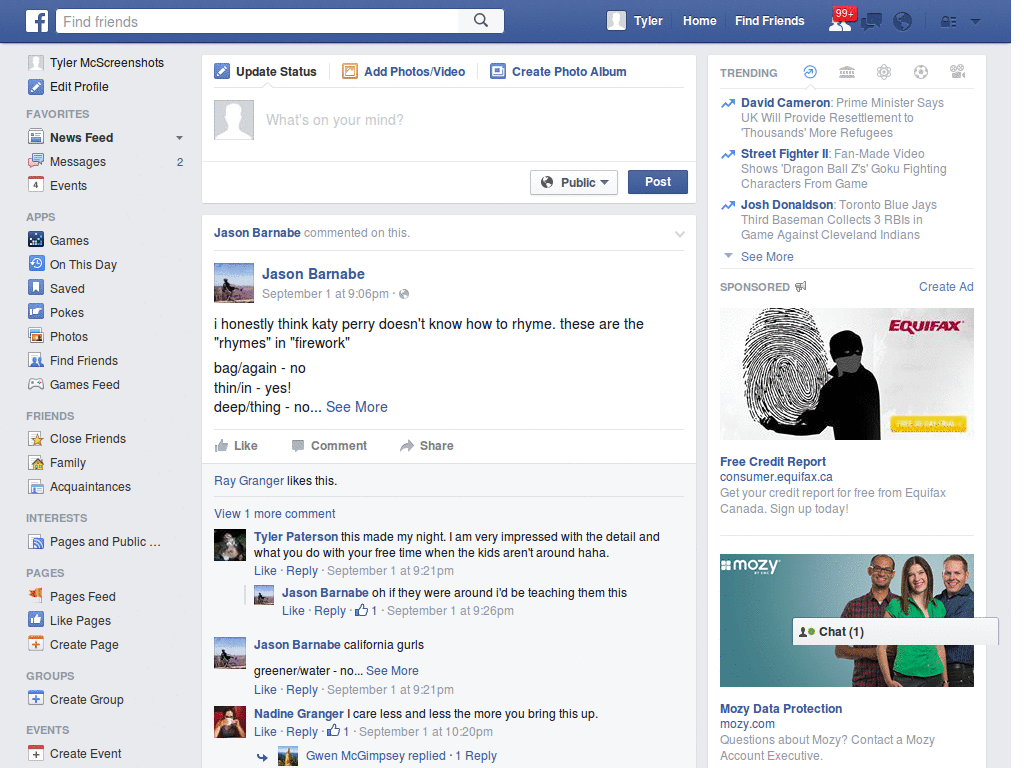Image resolution: width=1024 pixels, height=768 pixels.
Task: Open Pages Feed in sidebar
Action: 72,596
